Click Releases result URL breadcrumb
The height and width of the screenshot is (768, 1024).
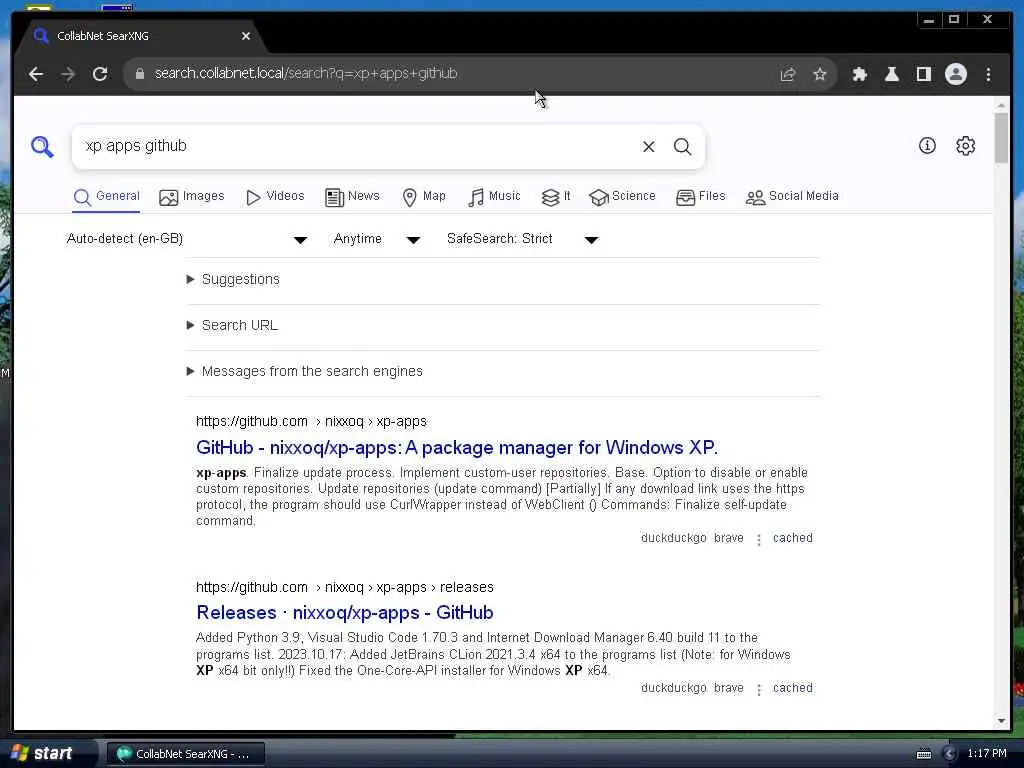tap(345, 588)
